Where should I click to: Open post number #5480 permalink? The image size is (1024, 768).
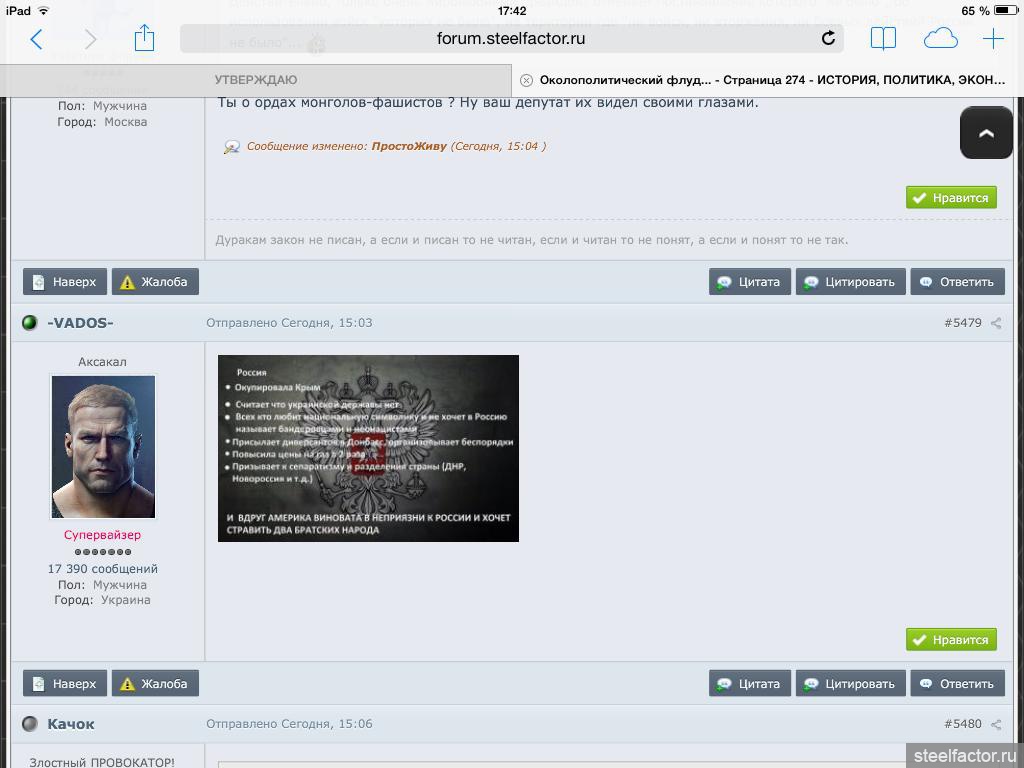point(963,724)
